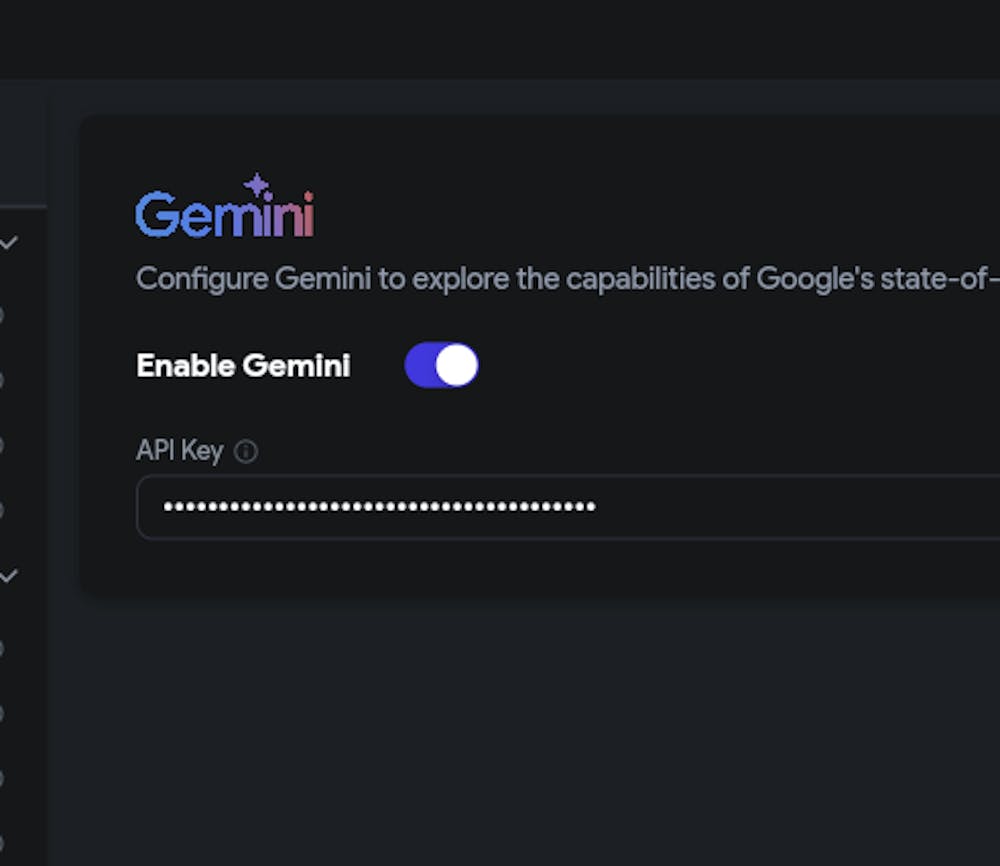Select first sidebar dot under upper chevron
Screen dimensions: 1000x866
(2, 315)
